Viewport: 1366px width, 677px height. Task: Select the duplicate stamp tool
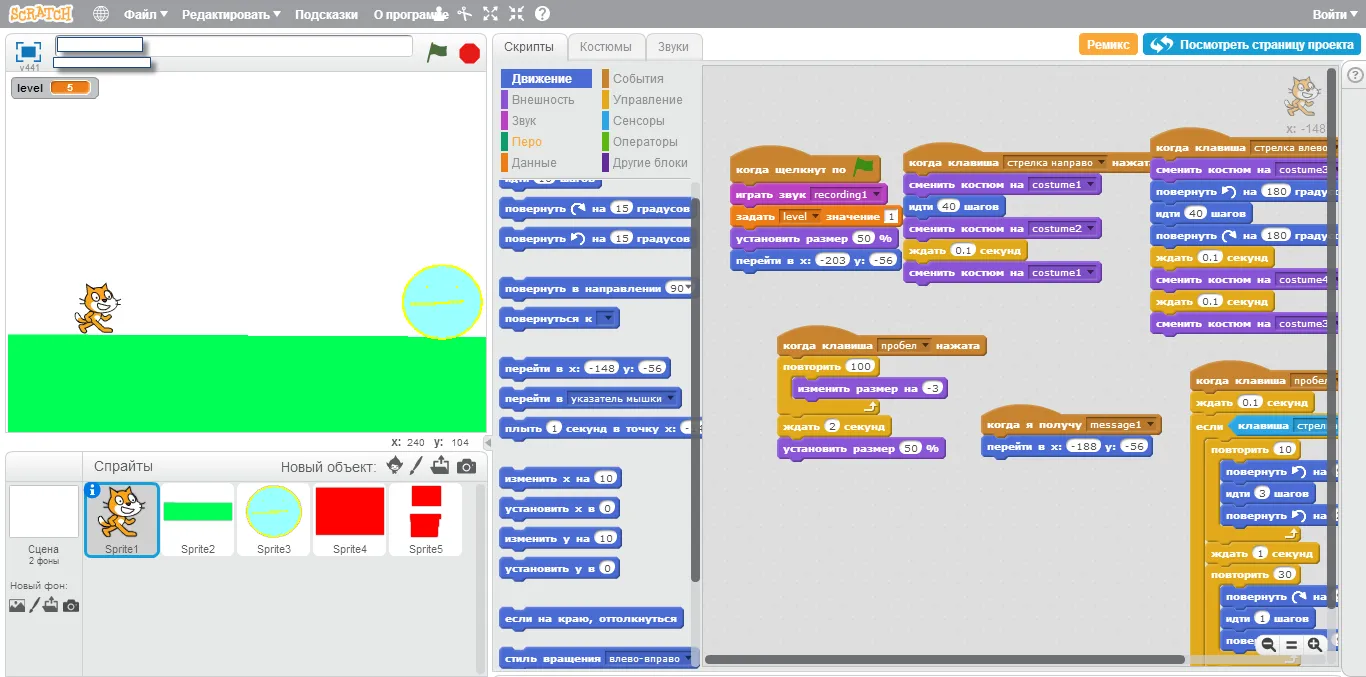point(440,14)
